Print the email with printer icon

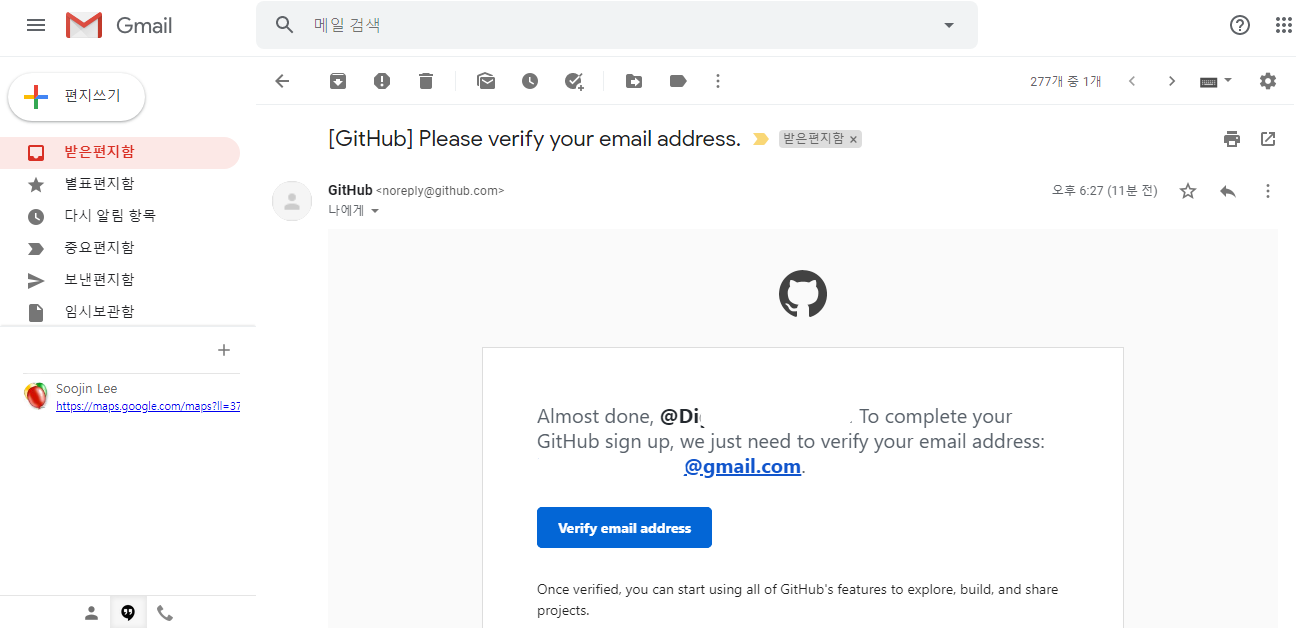tap(1232, 139)
